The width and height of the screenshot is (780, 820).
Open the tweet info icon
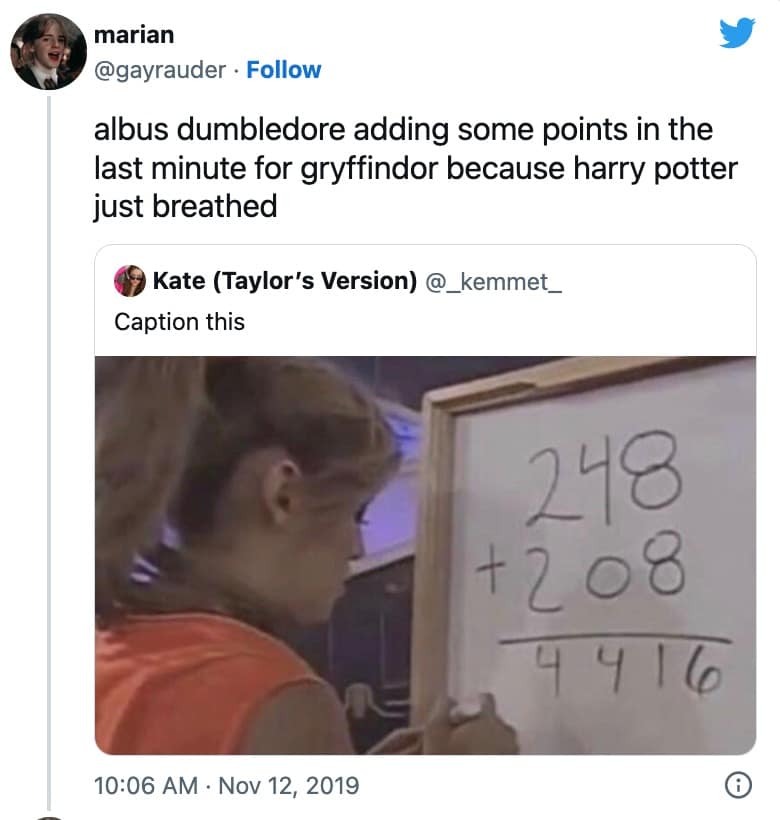(x=739, y=785)
